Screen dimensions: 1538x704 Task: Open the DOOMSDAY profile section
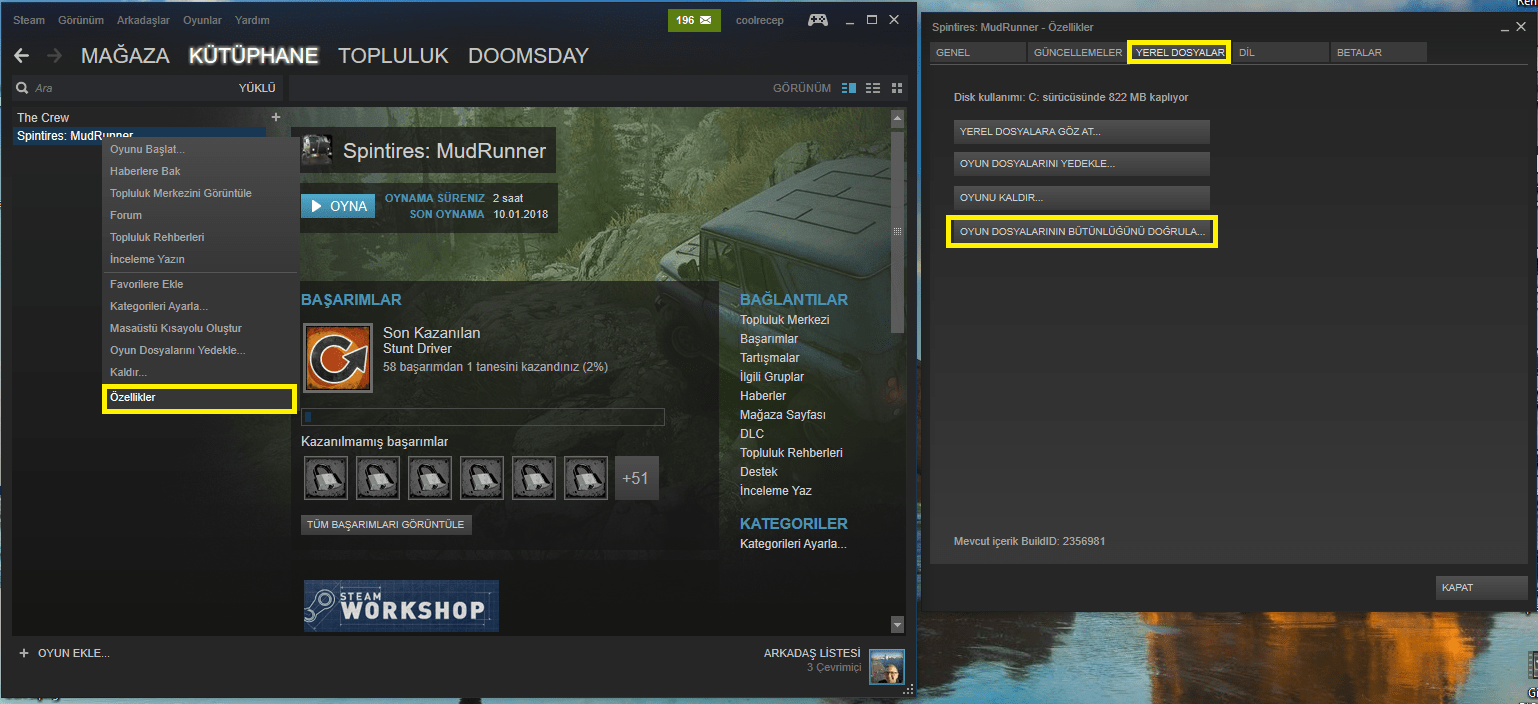(x=528, y=56)
